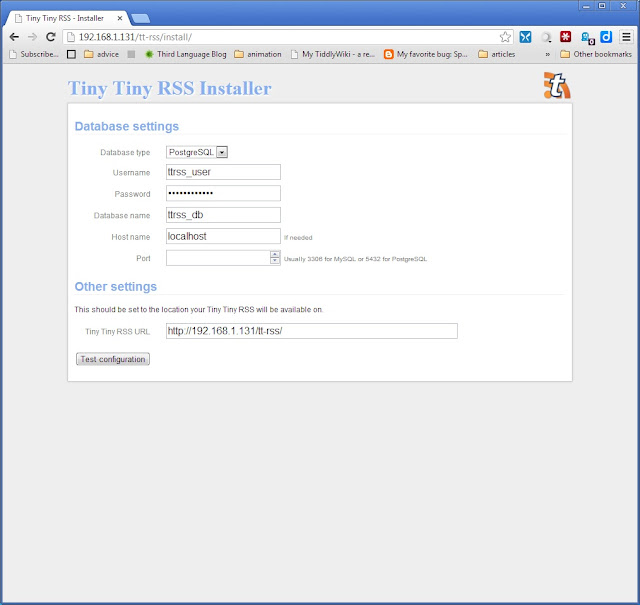Click the Other settings heading

[116, 287]
